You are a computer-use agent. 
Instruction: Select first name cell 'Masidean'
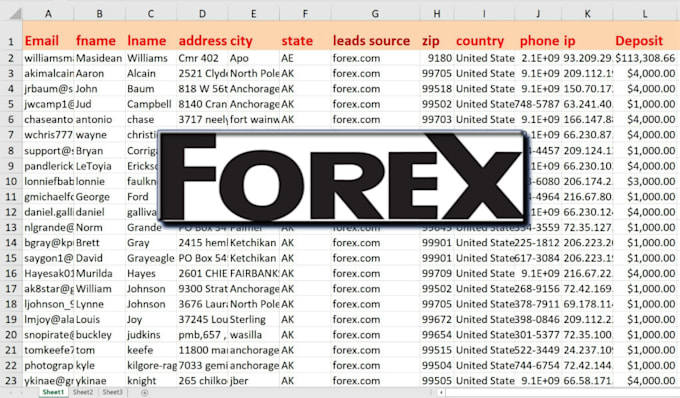tap(99, 58)
